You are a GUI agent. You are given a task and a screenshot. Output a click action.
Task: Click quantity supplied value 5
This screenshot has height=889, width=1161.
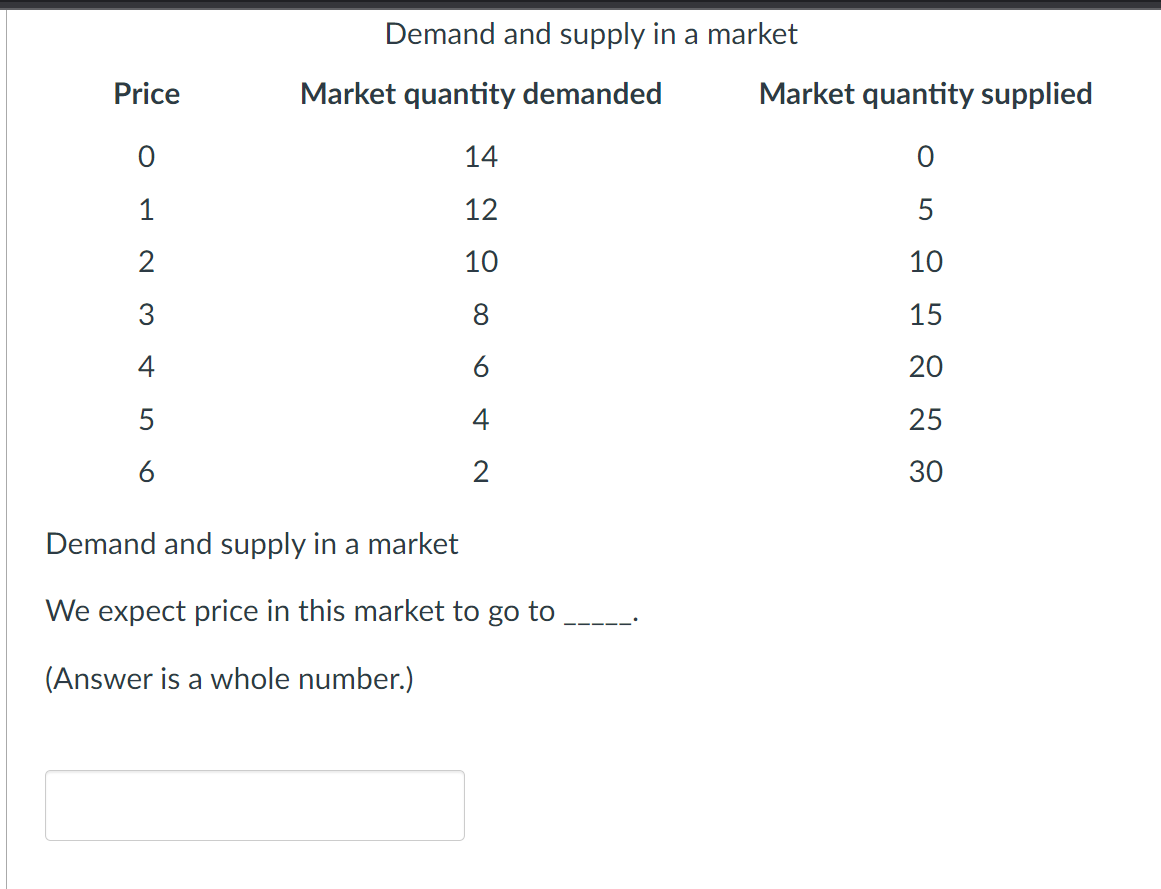click(x=925, y=210)
